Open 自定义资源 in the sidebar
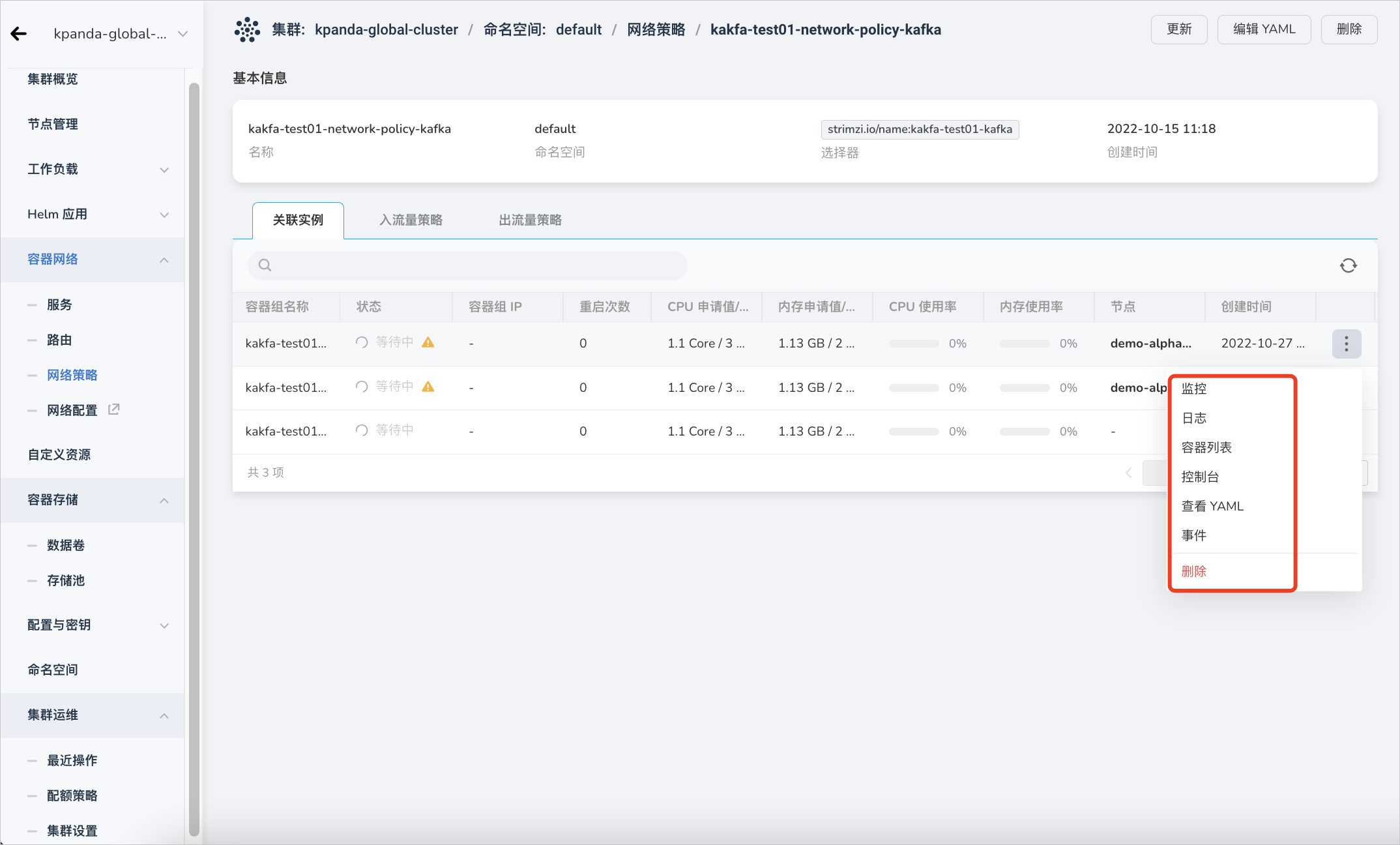 tap(59, 455)
